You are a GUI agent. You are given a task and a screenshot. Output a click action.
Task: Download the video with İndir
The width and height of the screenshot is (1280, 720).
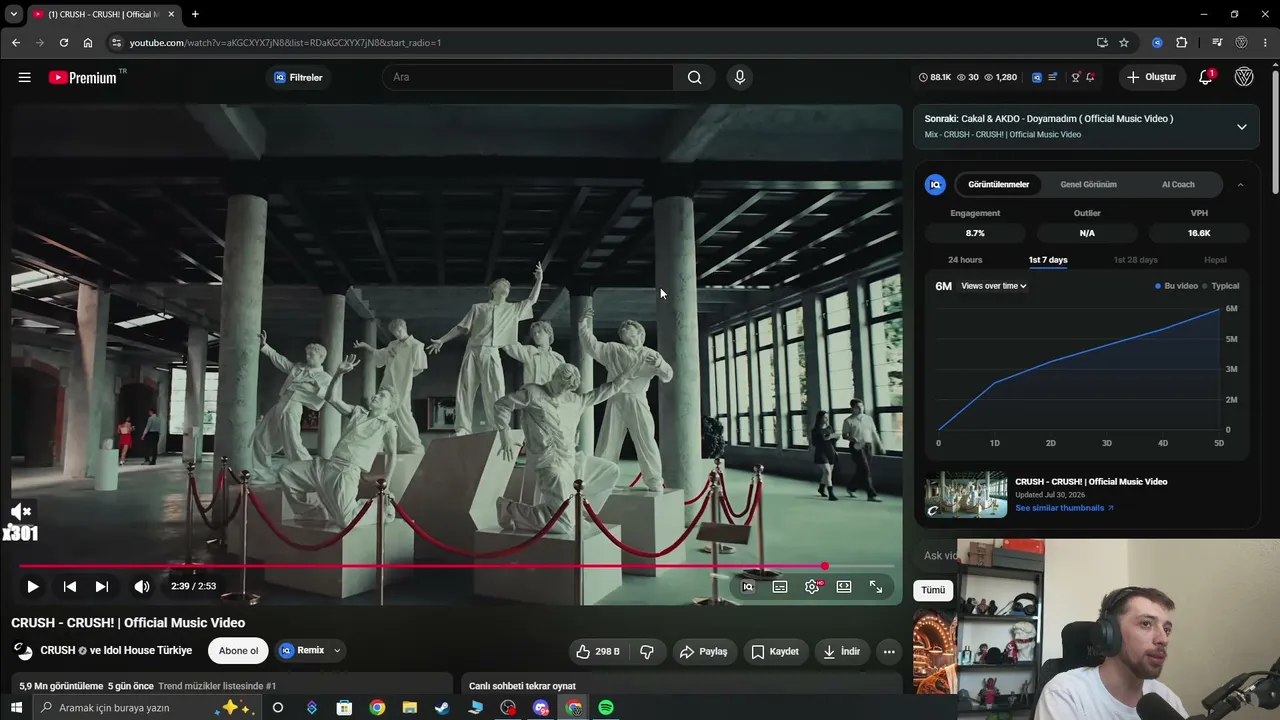point(842,652)
